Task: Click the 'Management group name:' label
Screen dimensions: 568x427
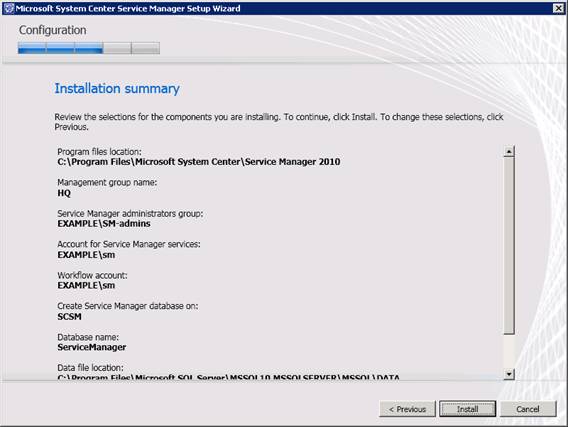Action: point(107,183)
